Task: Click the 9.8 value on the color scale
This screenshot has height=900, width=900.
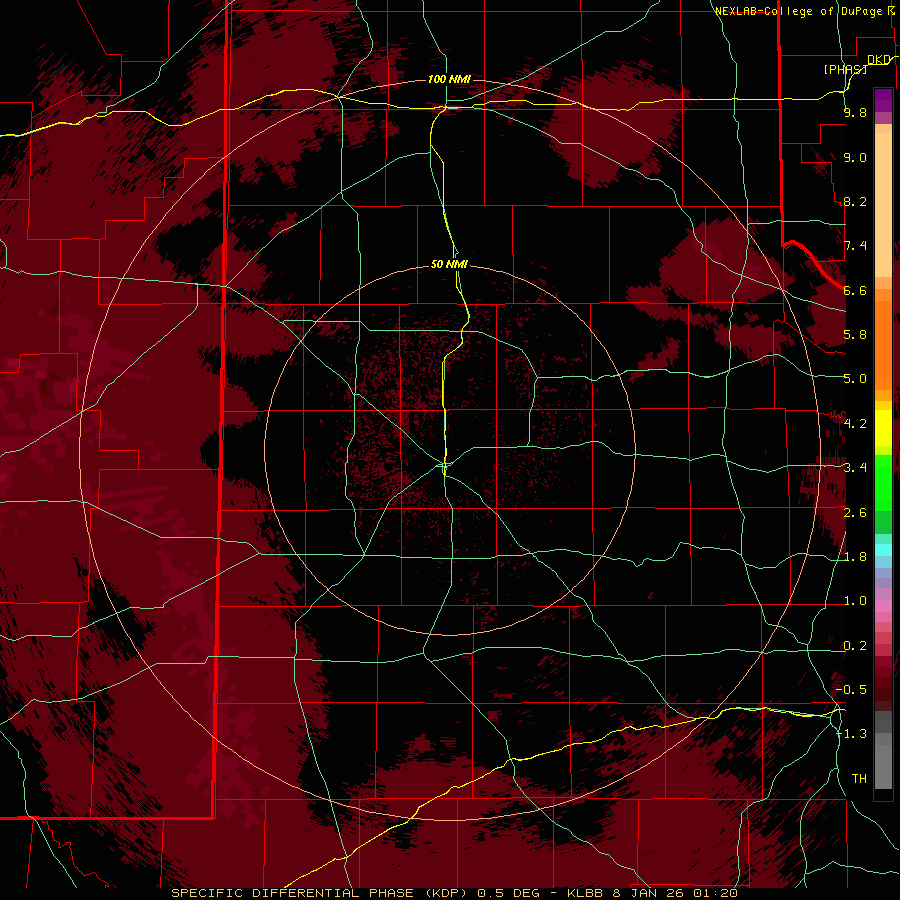Action: [855, 112]
